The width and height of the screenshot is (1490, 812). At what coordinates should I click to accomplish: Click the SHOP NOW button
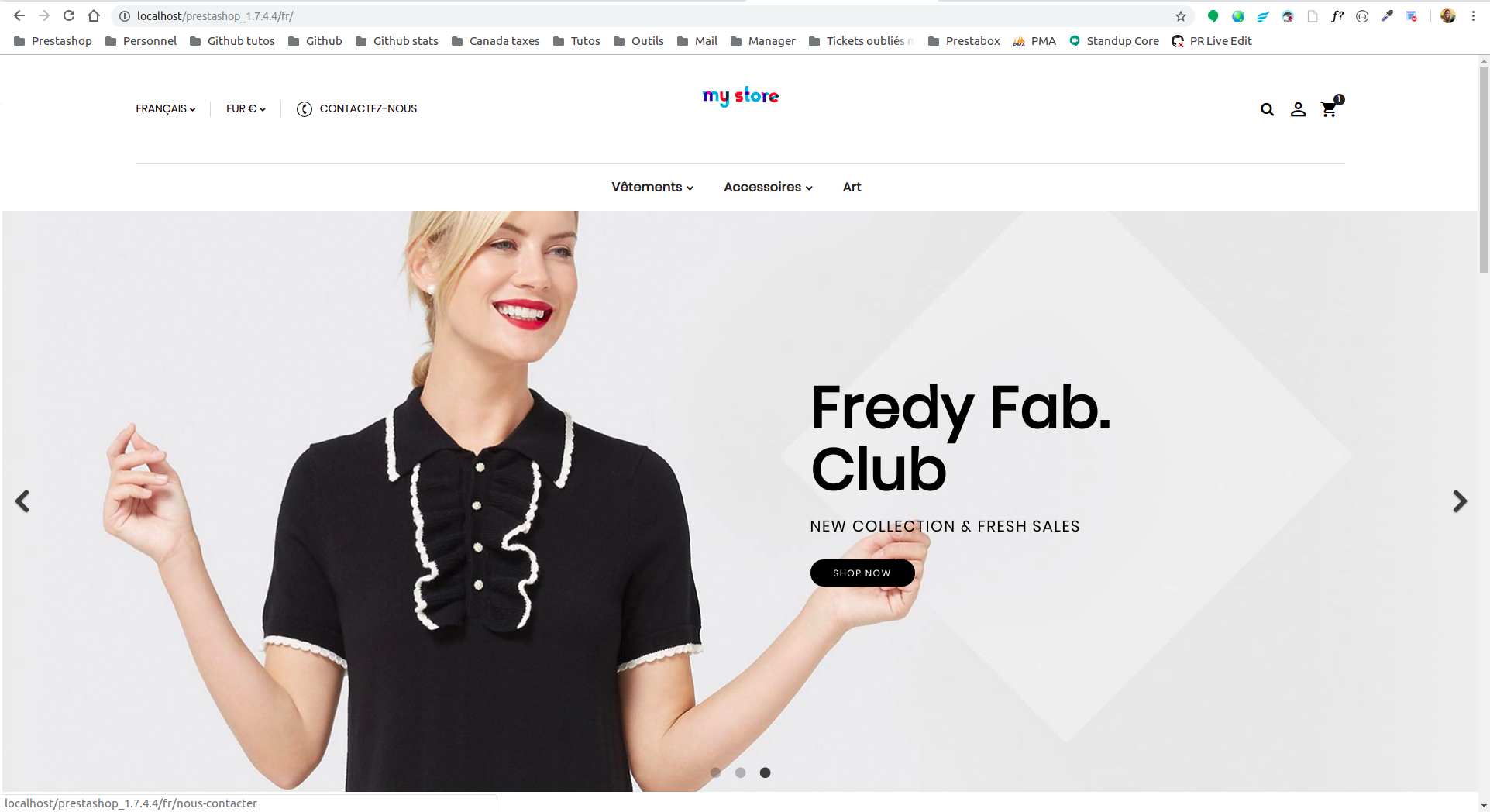862,573
